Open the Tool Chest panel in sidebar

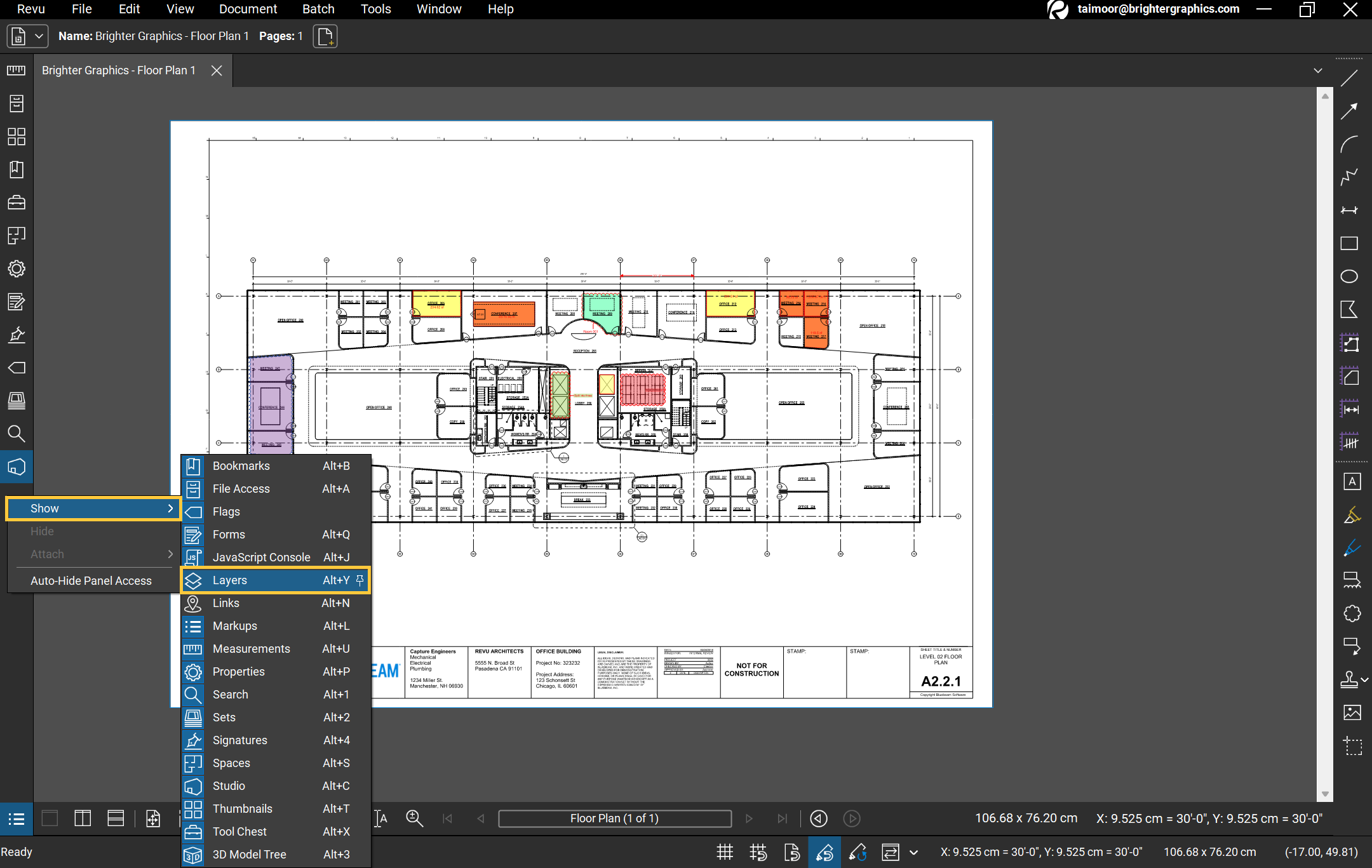pos(17,203)
